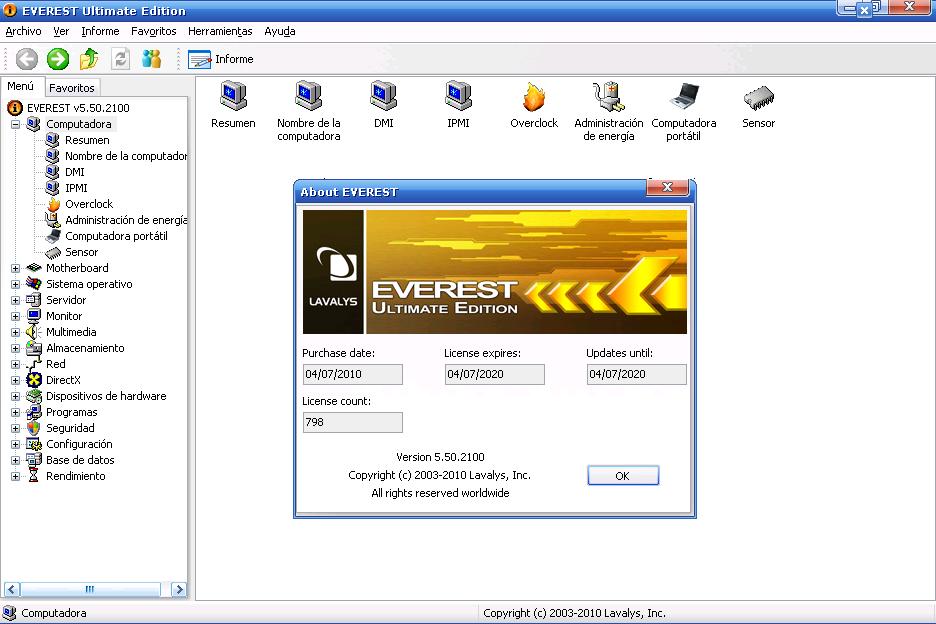
Task: Open the Herramientas menu
Action: (220, 31)
